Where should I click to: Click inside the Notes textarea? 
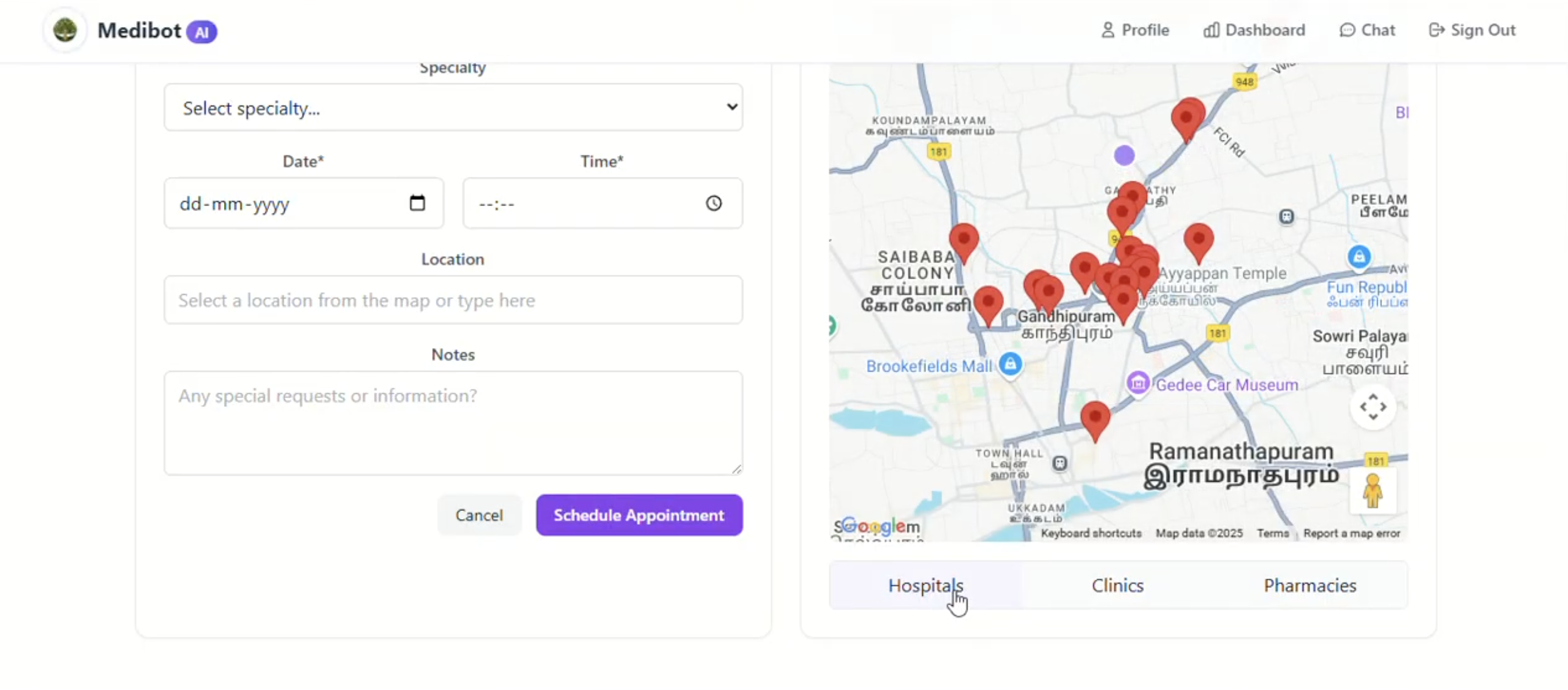pos(453,423)
